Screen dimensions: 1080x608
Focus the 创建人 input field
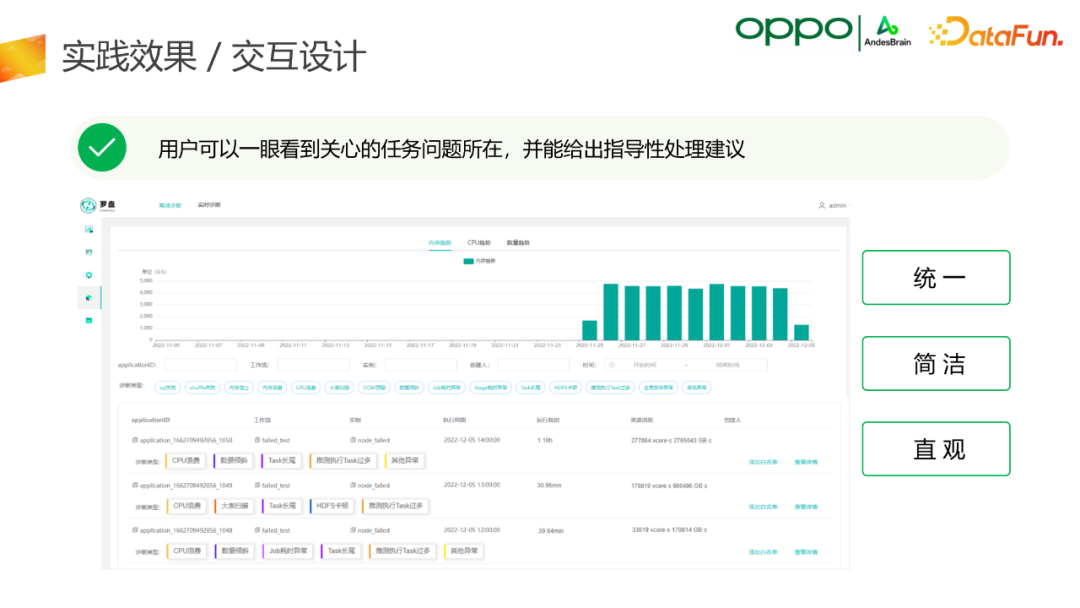tap(534, 365)
